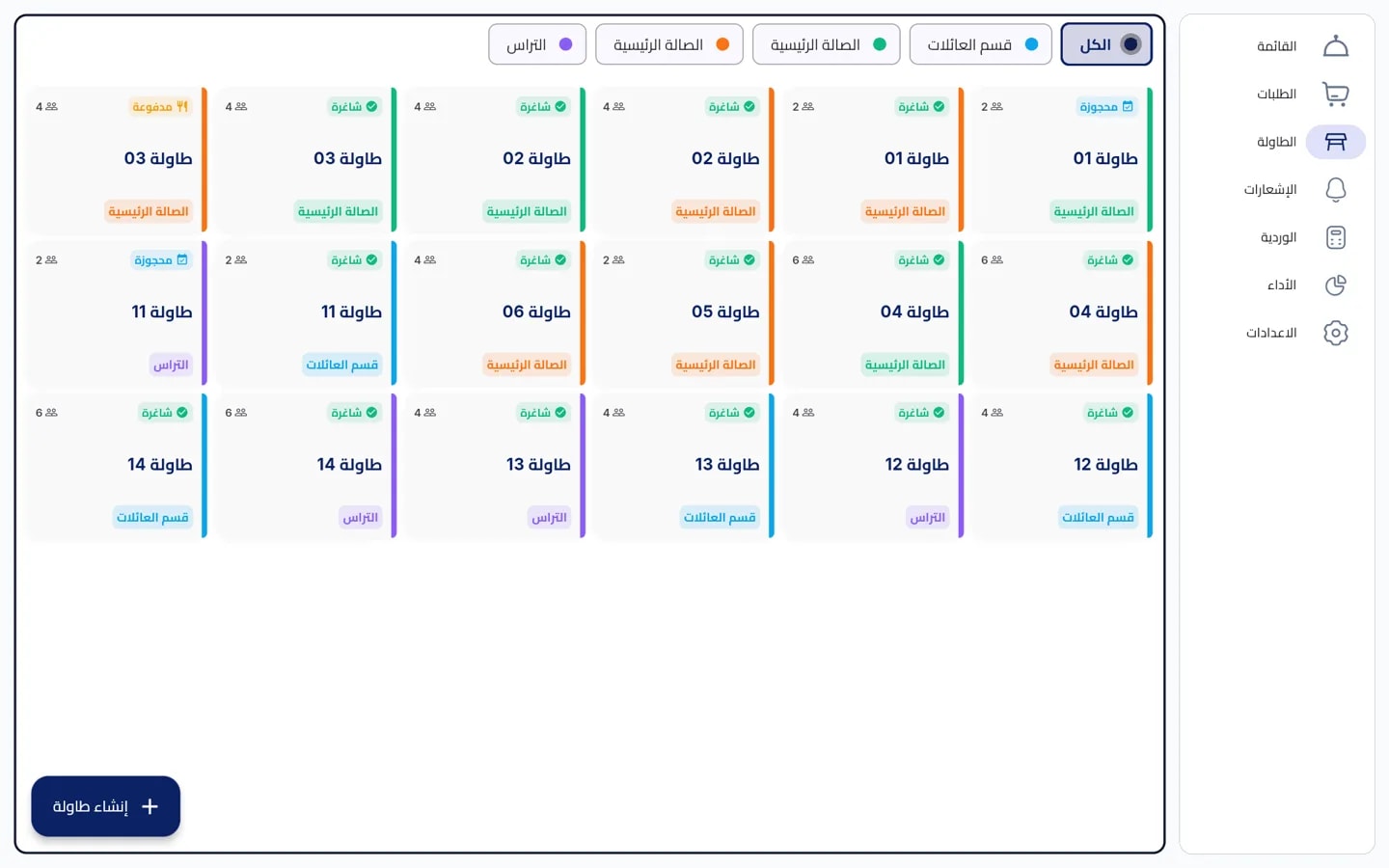This screenshot has height=868, width=1389.
Task: Open the bell الإشعارات notifications icon
Action: coord(1335,189)
